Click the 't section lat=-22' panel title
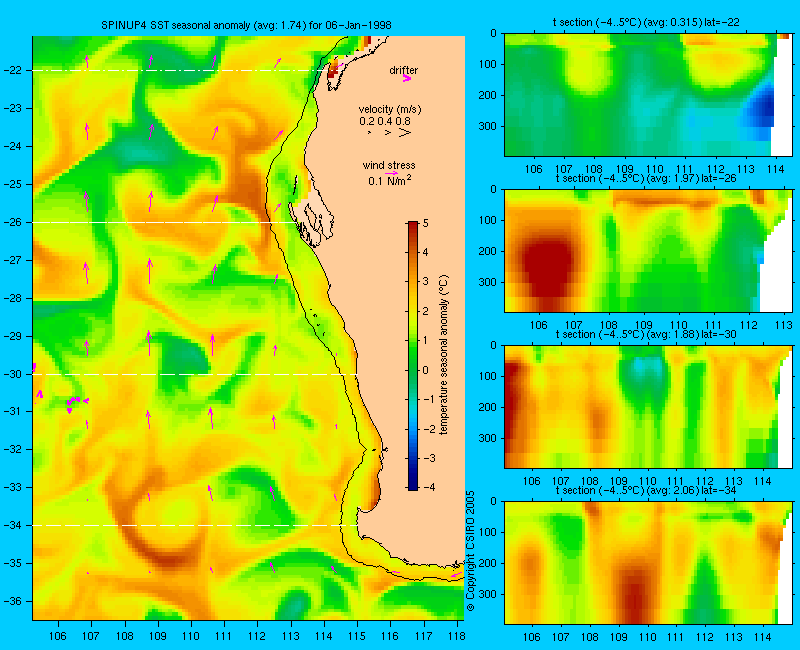 coord(646,22)
